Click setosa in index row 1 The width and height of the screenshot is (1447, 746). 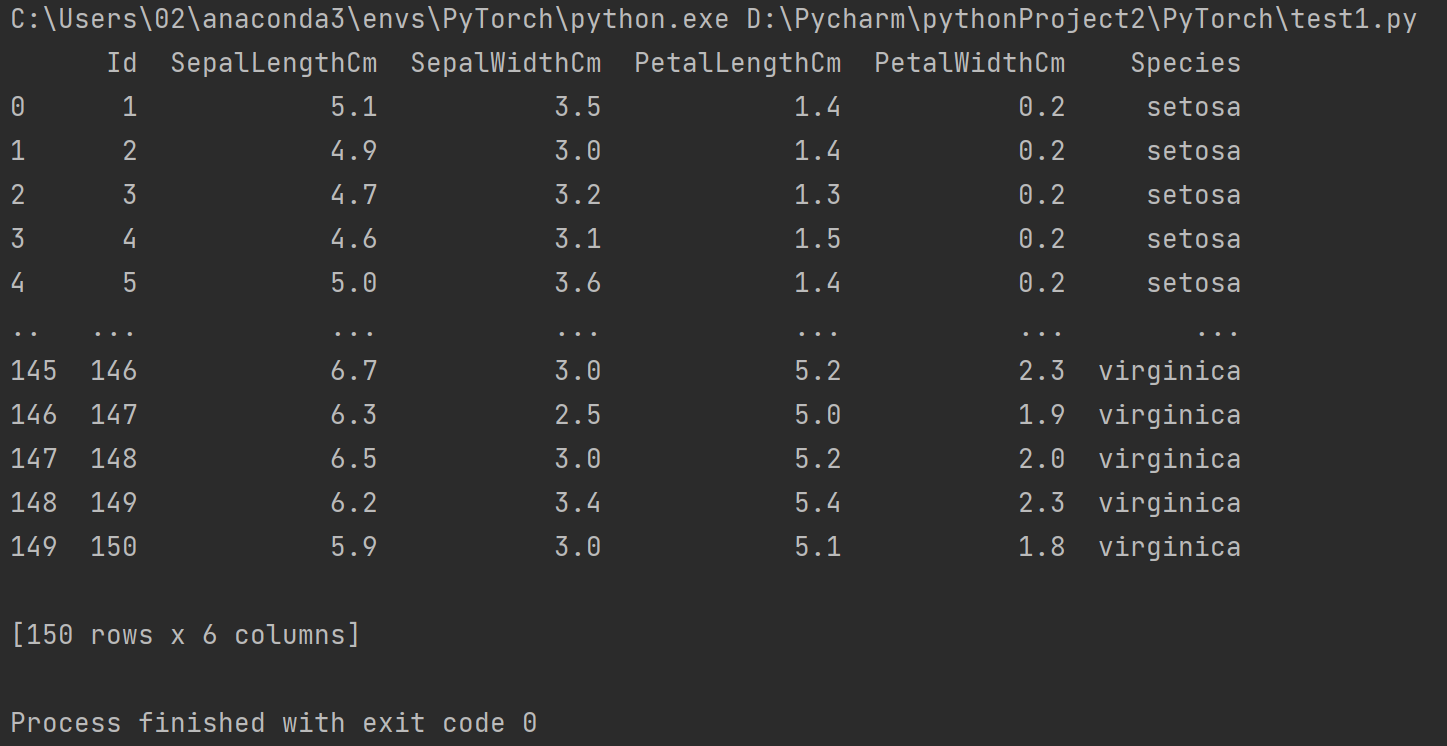(x=1194, y=151)
